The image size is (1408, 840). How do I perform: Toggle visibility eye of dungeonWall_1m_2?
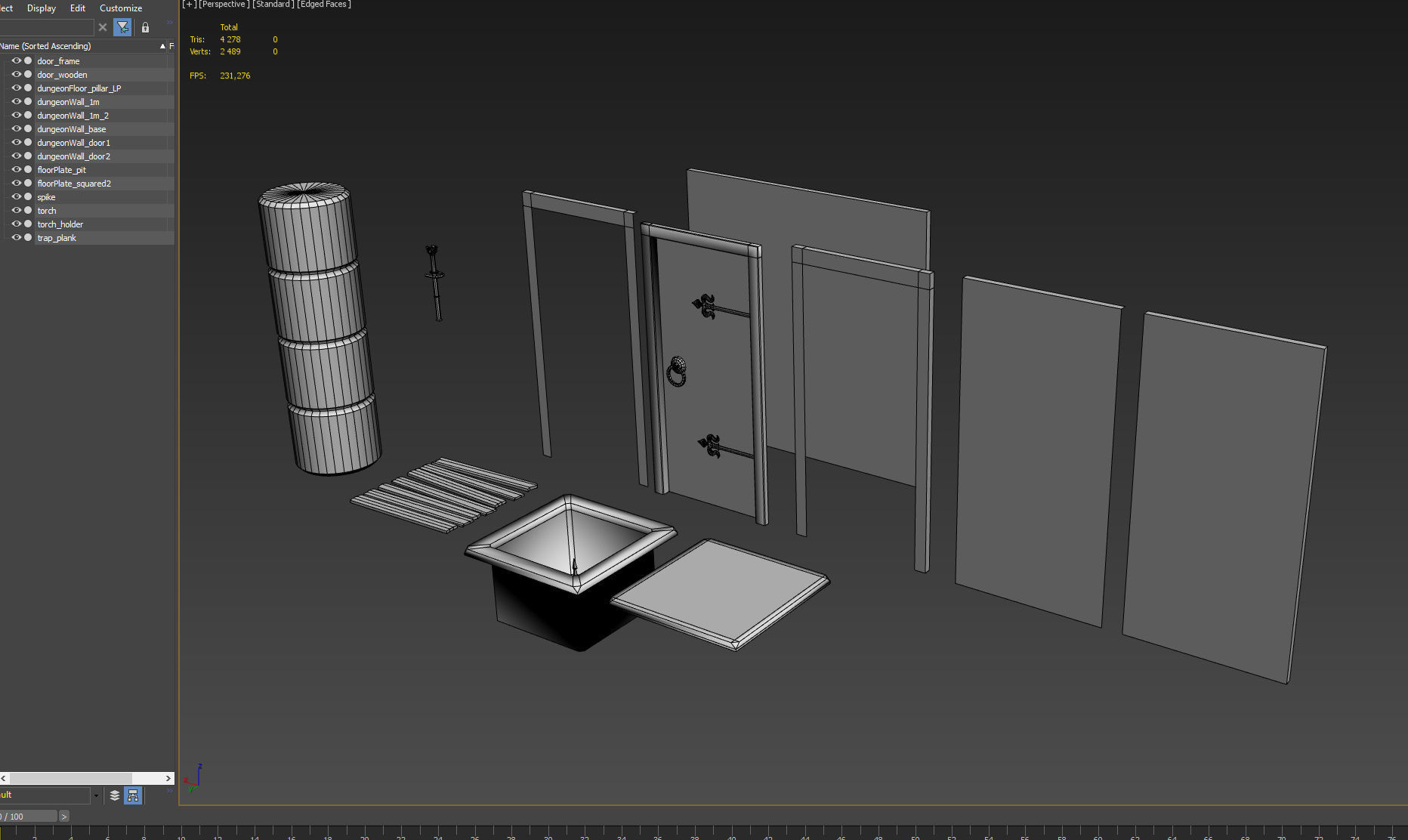coord(16,115)
